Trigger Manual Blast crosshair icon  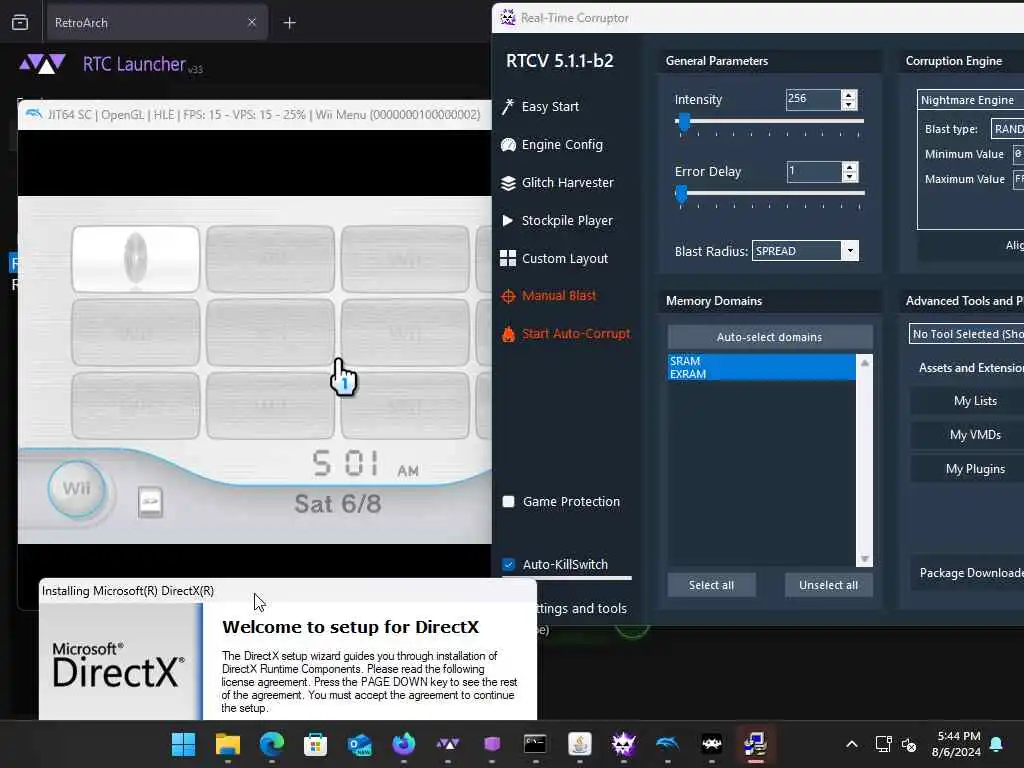click(x=508, y=296)
